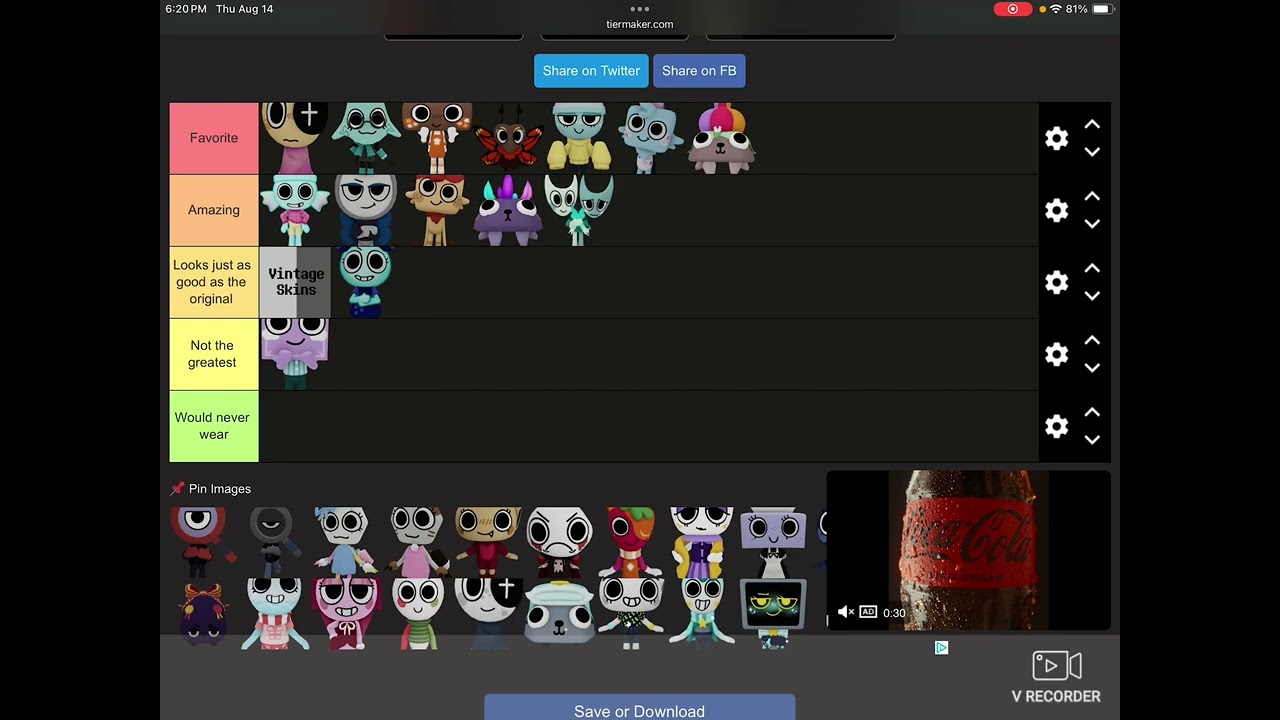Select the colorful-hat blob creature in Favorite tier
The height and width of the screenshot is (720, 1280).
(721, 138)
